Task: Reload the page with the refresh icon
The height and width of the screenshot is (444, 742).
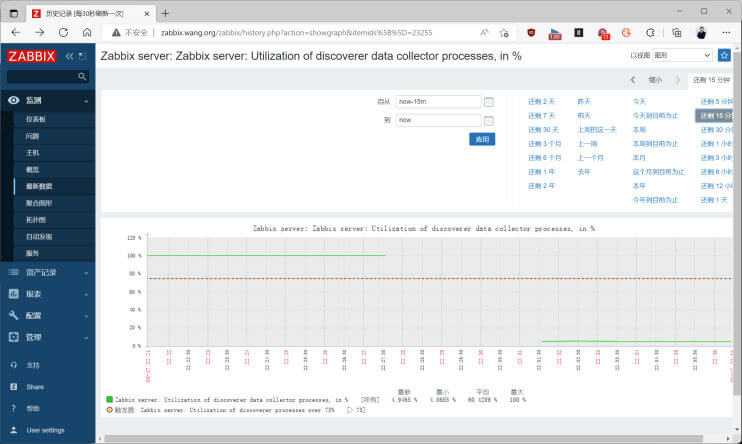Action: click(63, 33)
